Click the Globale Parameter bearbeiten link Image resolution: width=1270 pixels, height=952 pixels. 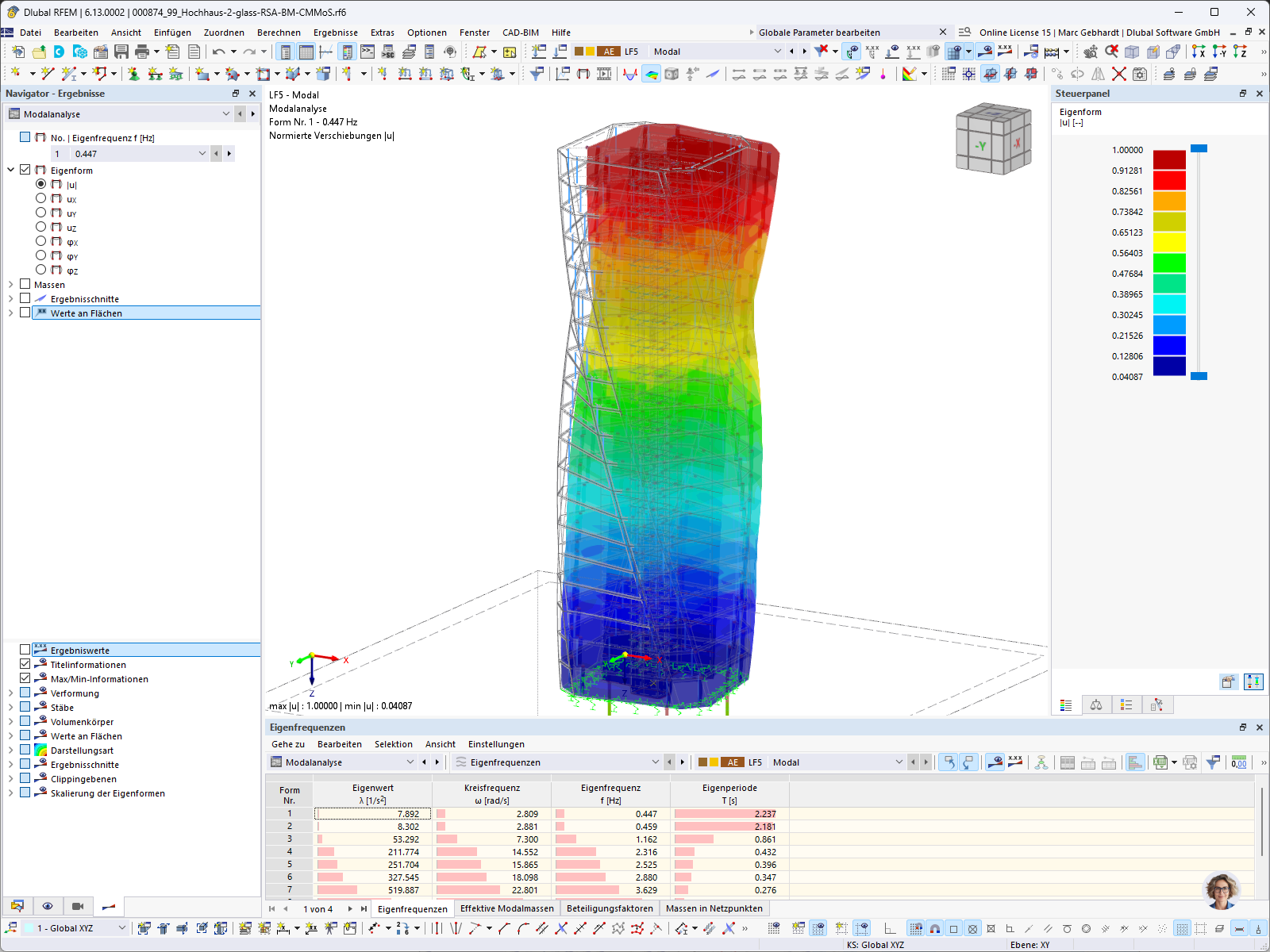tap(820, 33)
